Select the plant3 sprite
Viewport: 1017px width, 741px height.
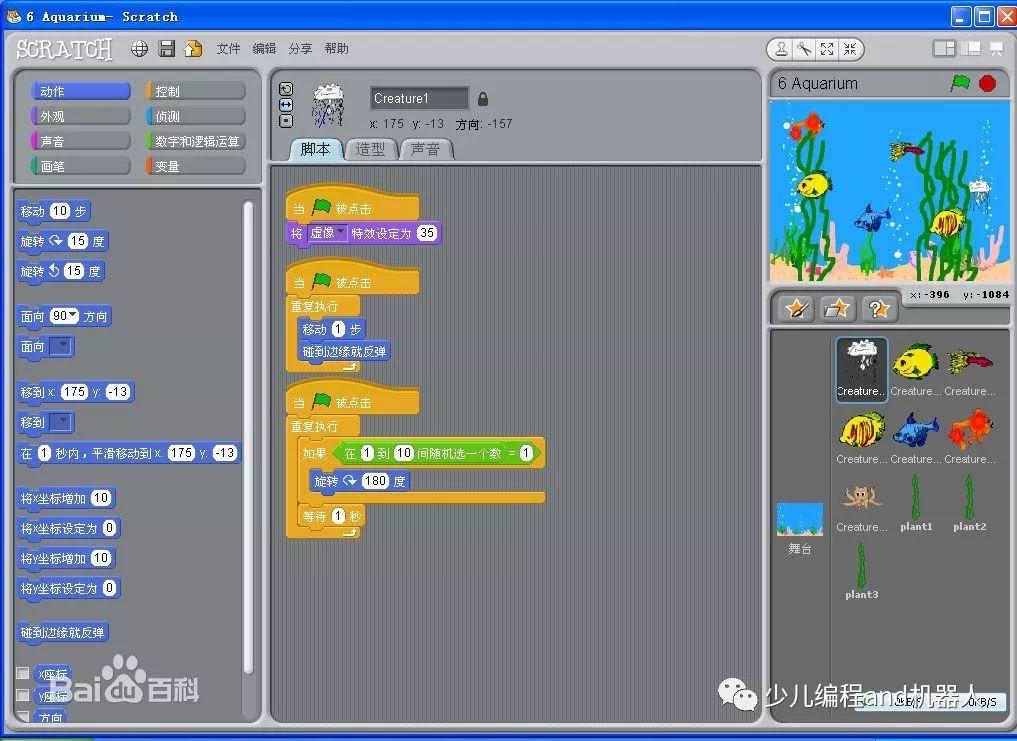click(x=861, y=572)
